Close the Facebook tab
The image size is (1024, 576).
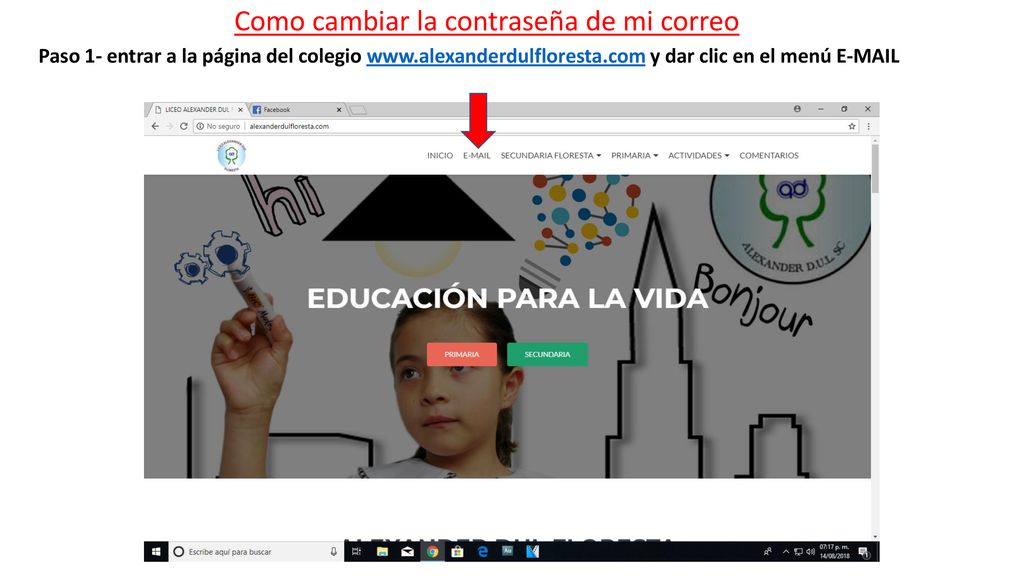coord(339,110)
